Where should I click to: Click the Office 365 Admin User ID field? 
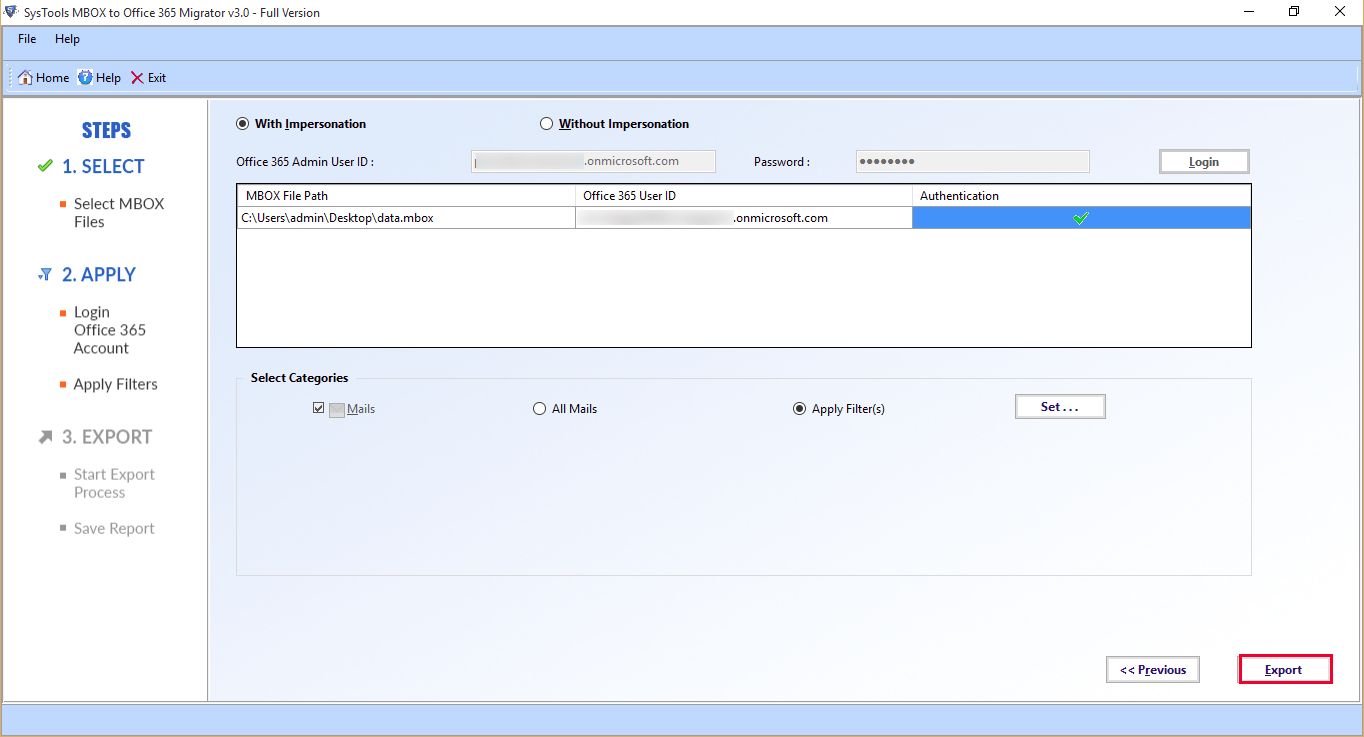(593, 161)
